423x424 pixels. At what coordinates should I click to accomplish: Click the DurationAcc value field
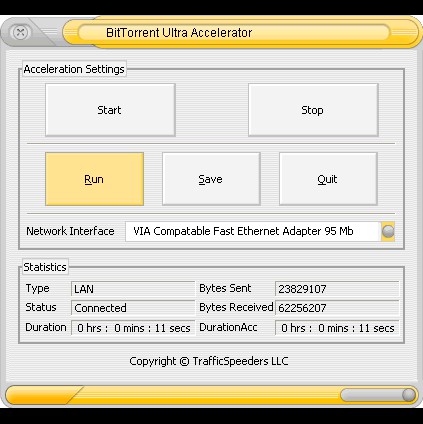(337, 328)
